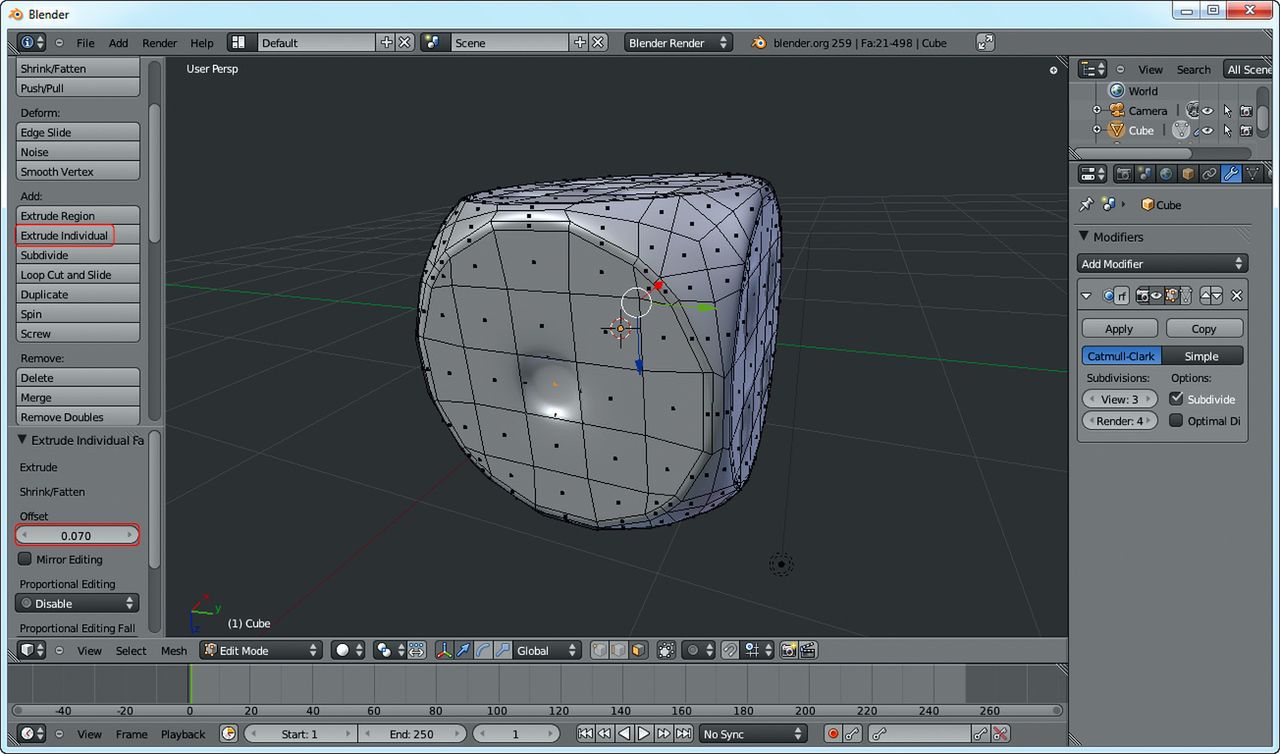Toggle limit selection to visible
The height and width of the screenshot is (754, 1280).
(667, 650)
